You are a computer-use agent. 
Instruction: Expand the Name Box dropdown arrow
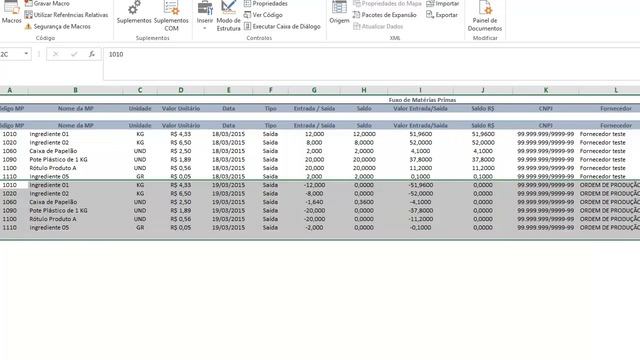click(26, 54)
